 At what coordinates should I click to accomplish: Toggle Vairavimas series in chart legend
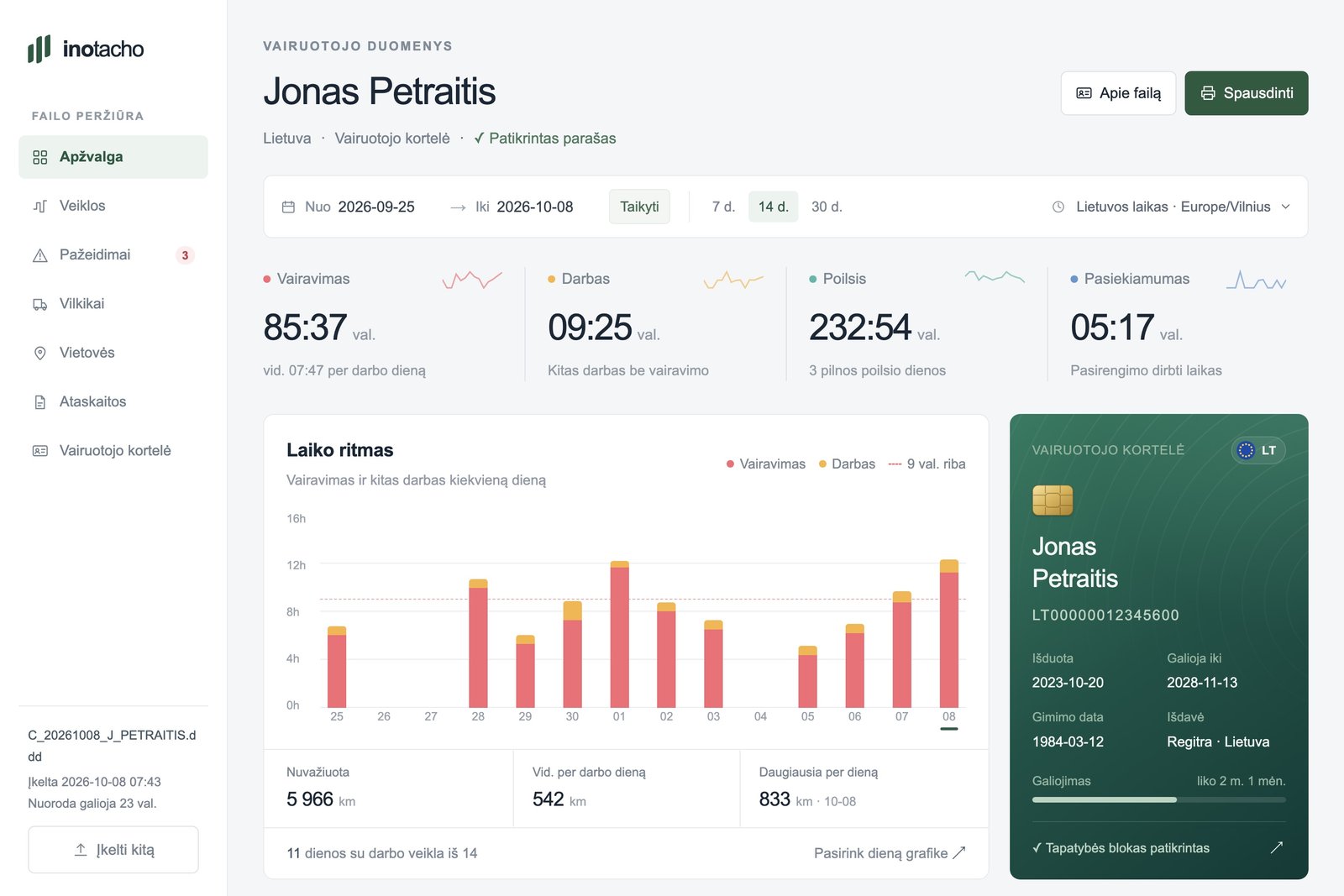coord(765,464)
